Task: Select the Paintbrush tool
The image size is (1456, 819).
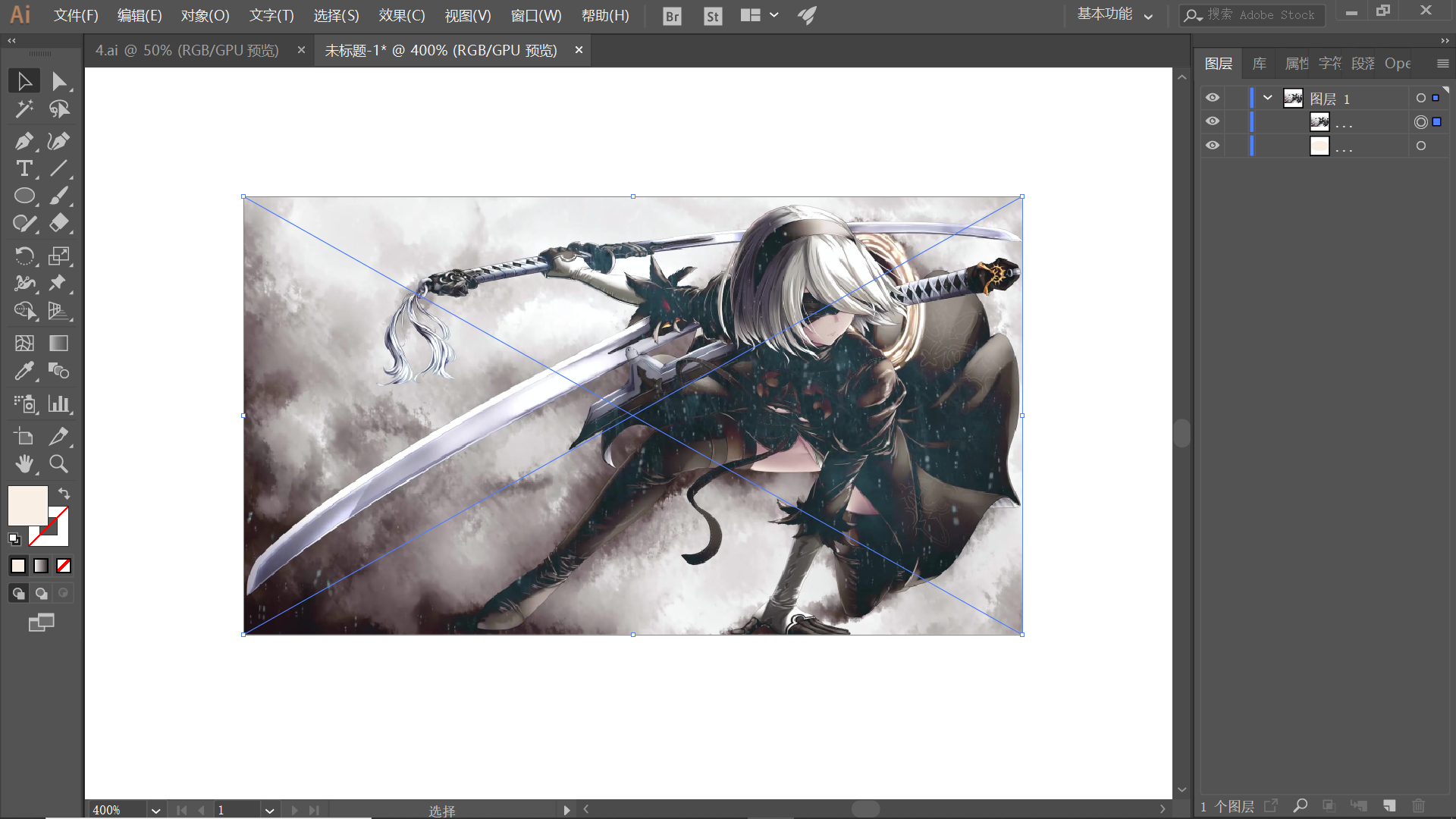Action: tap(59, 196)
